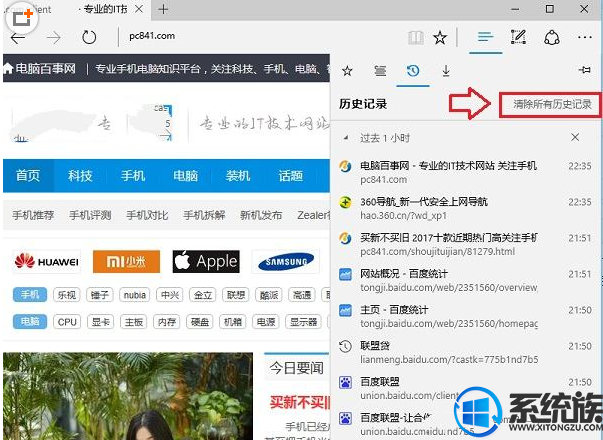Viewport: 603px width, 440px height.
Task: Click the Apple brand logo
Action: click(x=206, y=262)
